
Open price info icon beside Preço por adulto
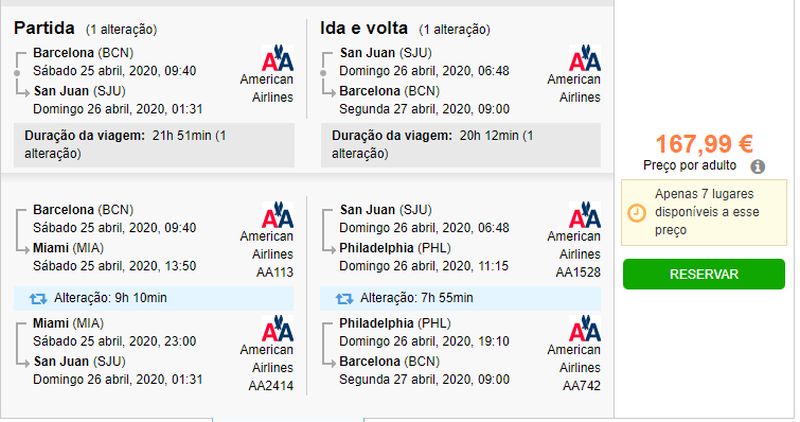coord(758,166)
